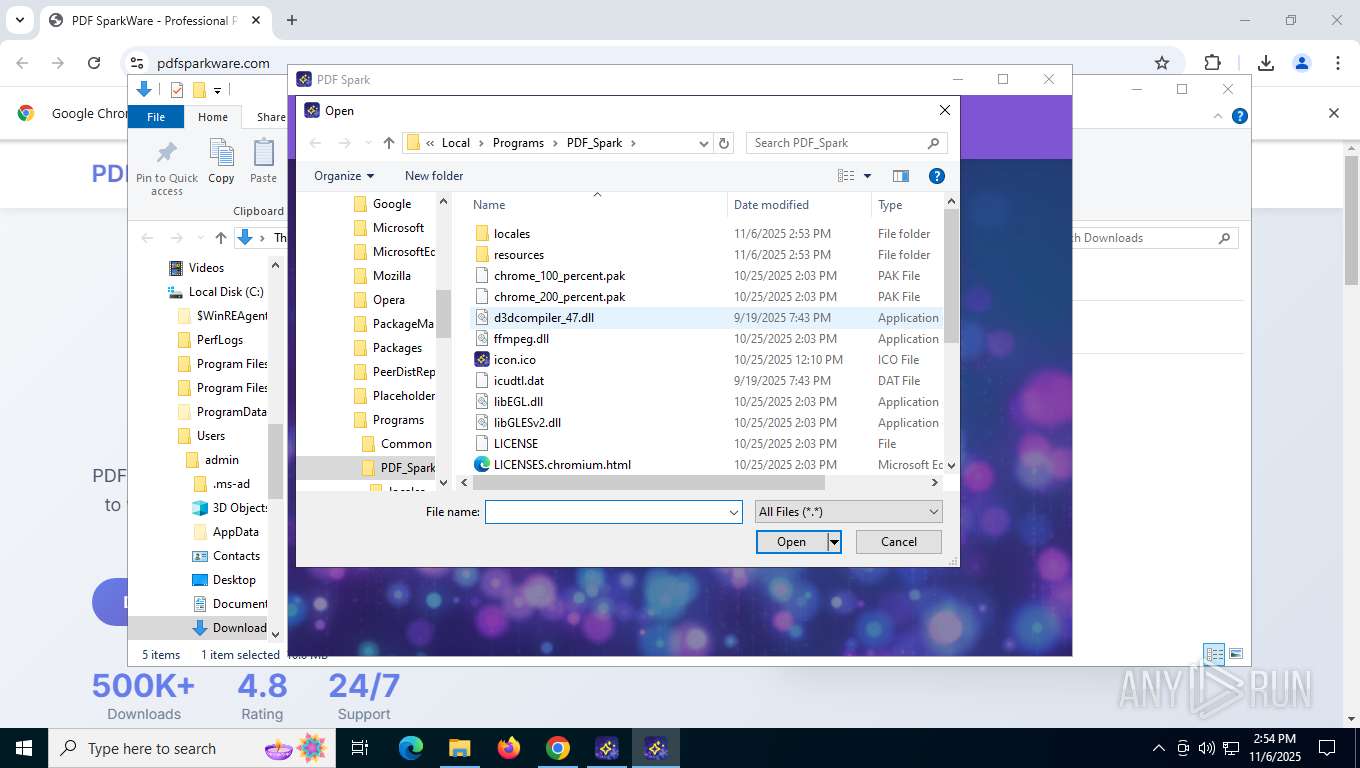The image size is (1360, 768).
Task: Click the Programs breadcrumb segment
Action: 518,143
